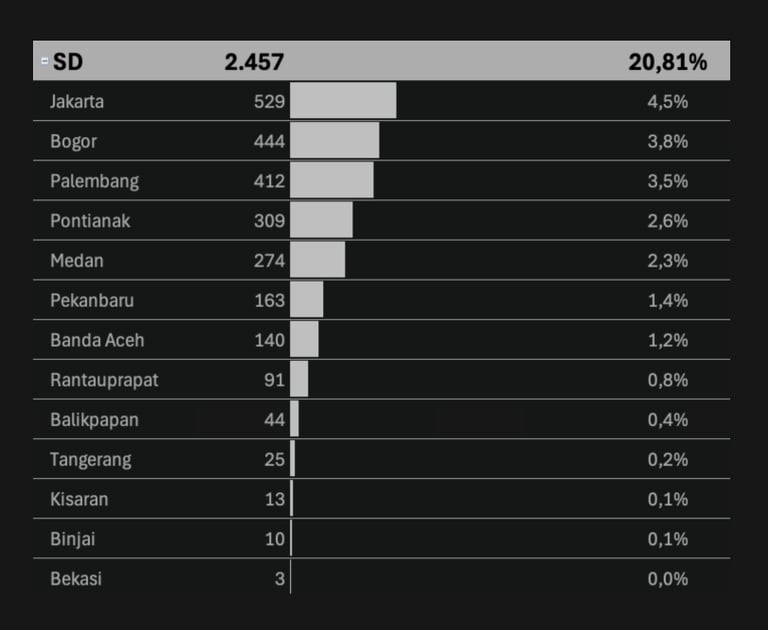Click the Jakarta data bar

pos(343,100)
